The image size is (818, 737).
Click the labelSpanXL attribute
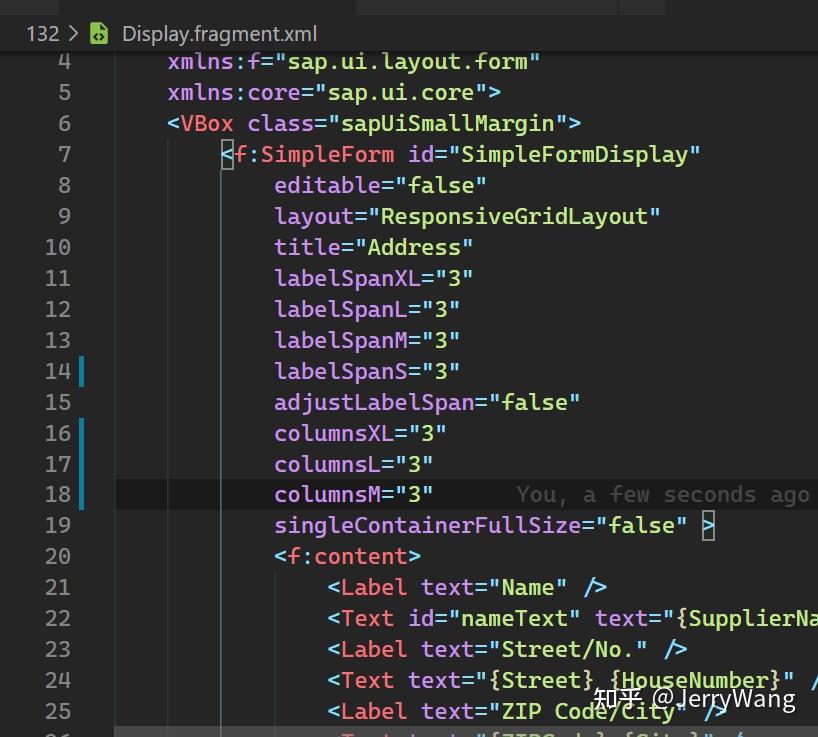point(347,278)
